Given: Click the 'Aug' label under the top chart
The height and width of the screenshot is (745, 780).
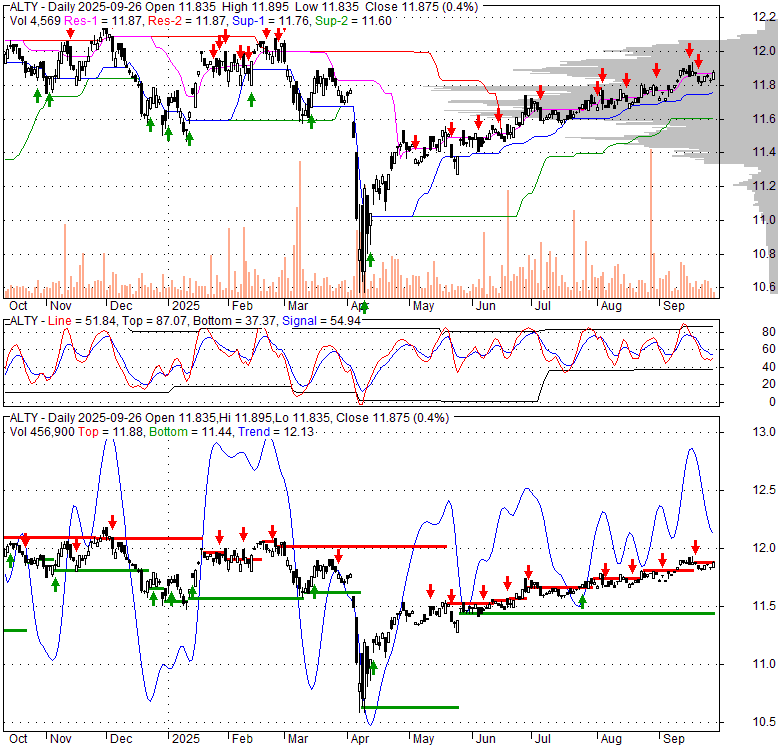Looking at the screenshot, I should 611,305.
